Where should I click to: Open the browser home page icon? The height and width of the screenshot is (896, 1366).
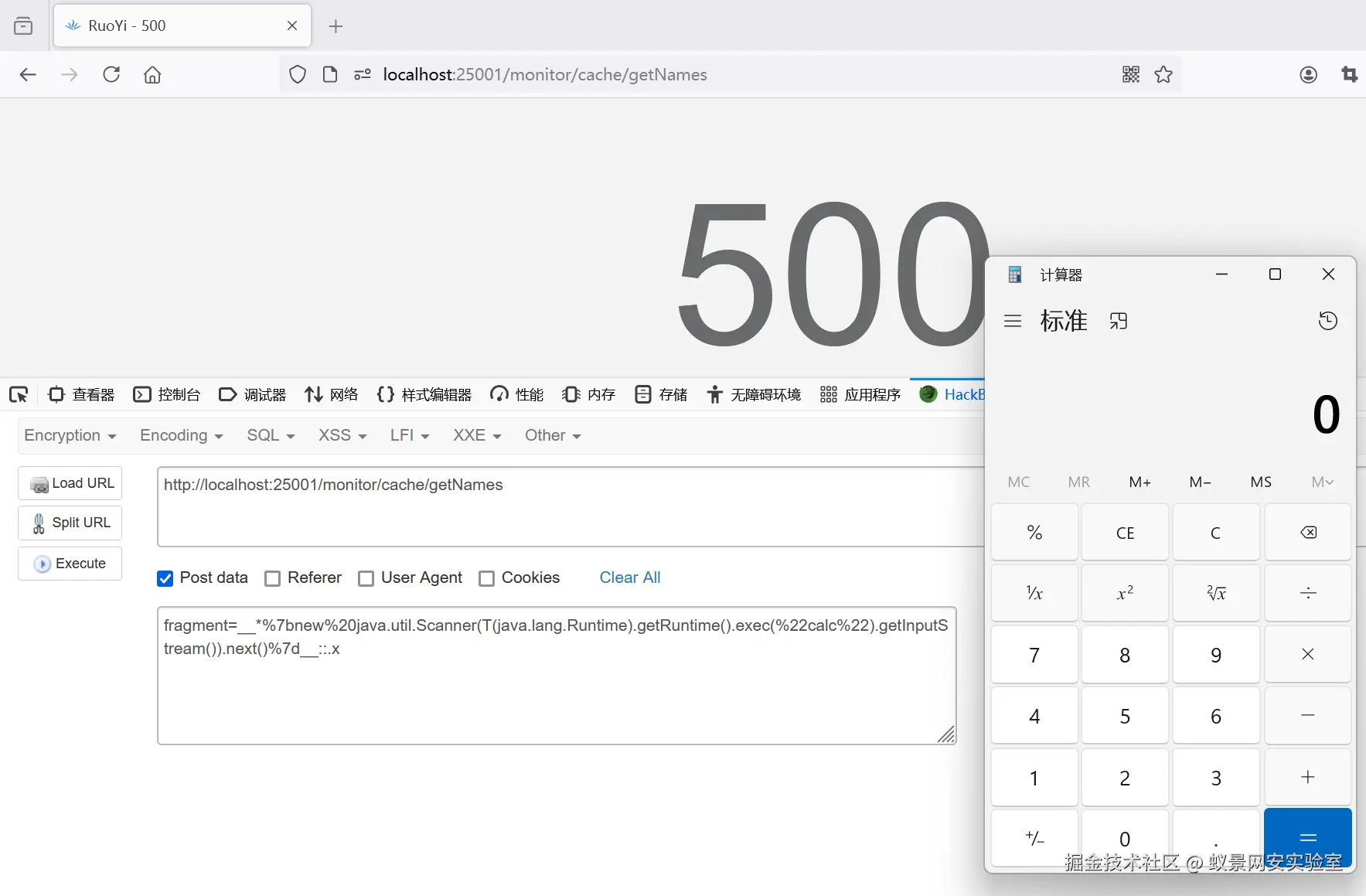coord(153,74)
